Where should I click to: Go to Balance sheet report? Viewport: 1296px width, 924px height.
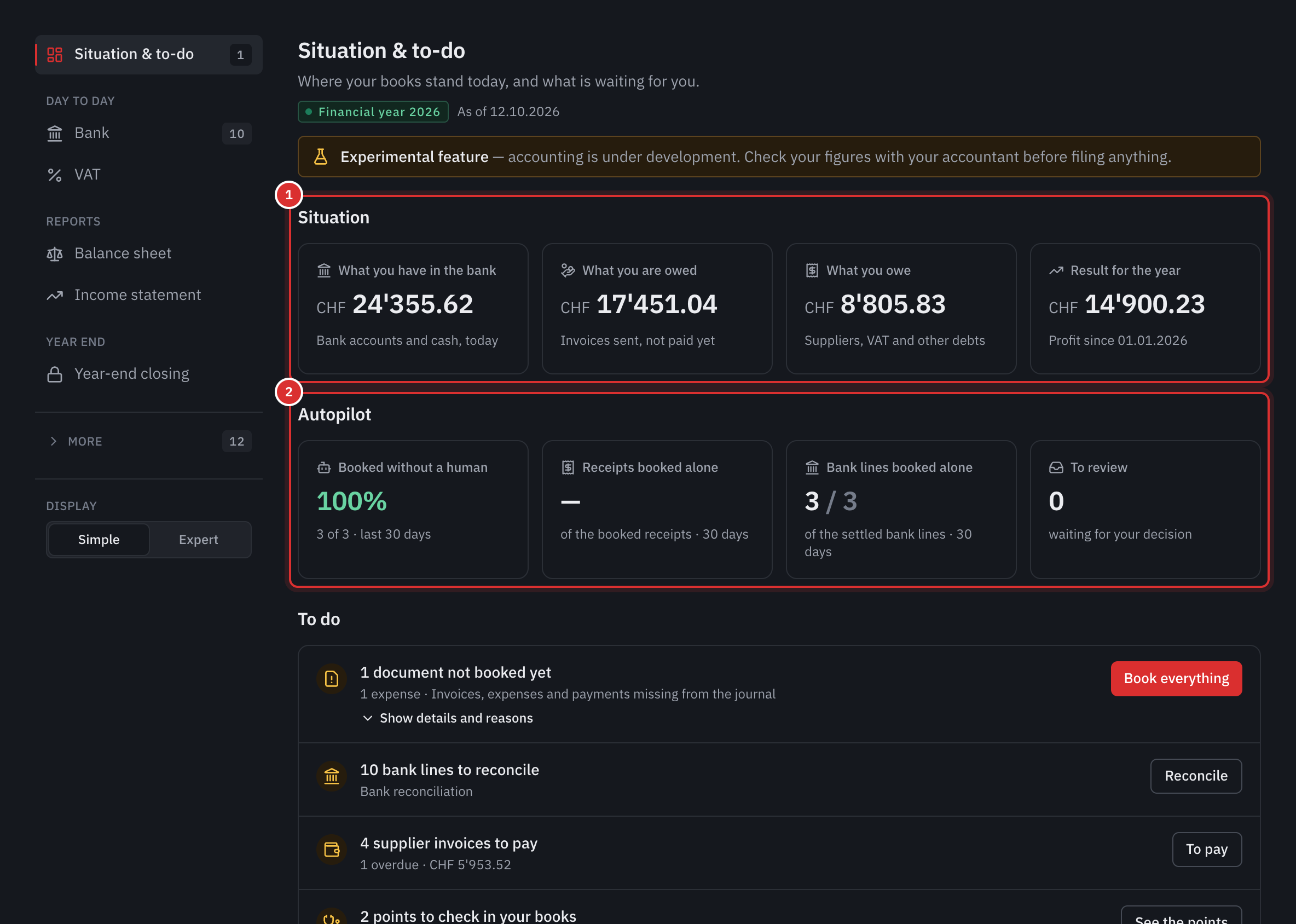[148, 254]
